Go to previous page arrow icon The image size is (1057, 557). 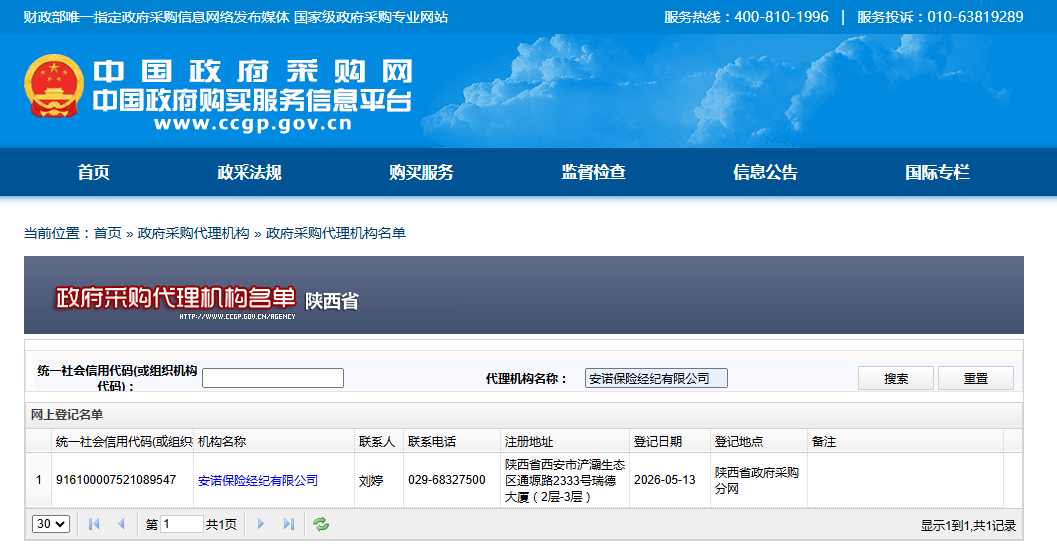(121, 524)
